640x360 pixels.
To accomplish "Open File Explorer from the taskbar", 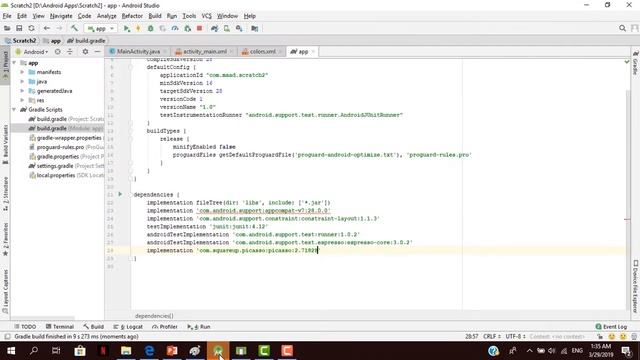I will point(126,351).
